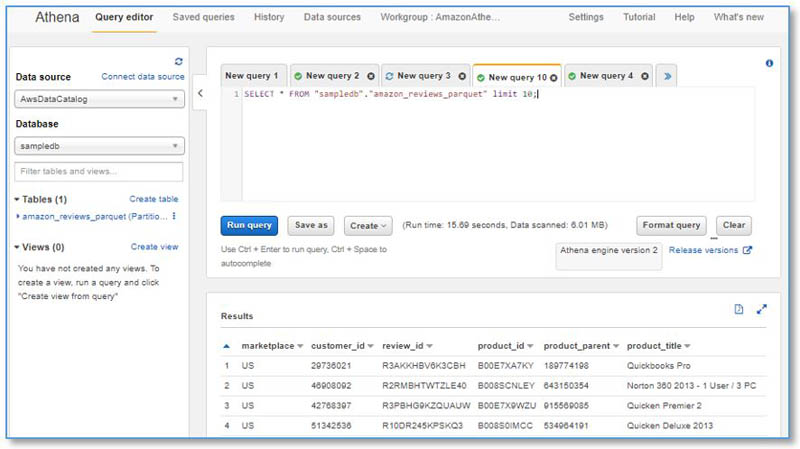Click customer ID 51342536 cell

point(331,426)
